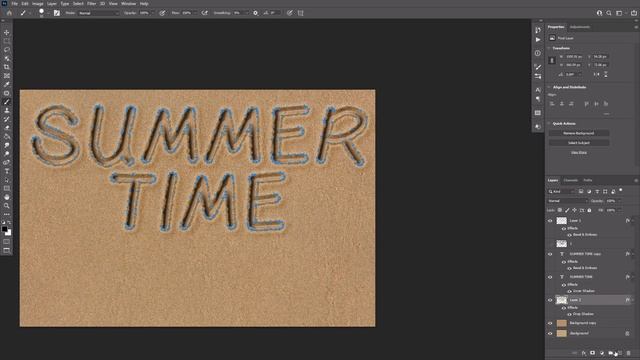This screenshot has width=640, height=360.
Task: Select the Move tool
Action: coord(7,32)
